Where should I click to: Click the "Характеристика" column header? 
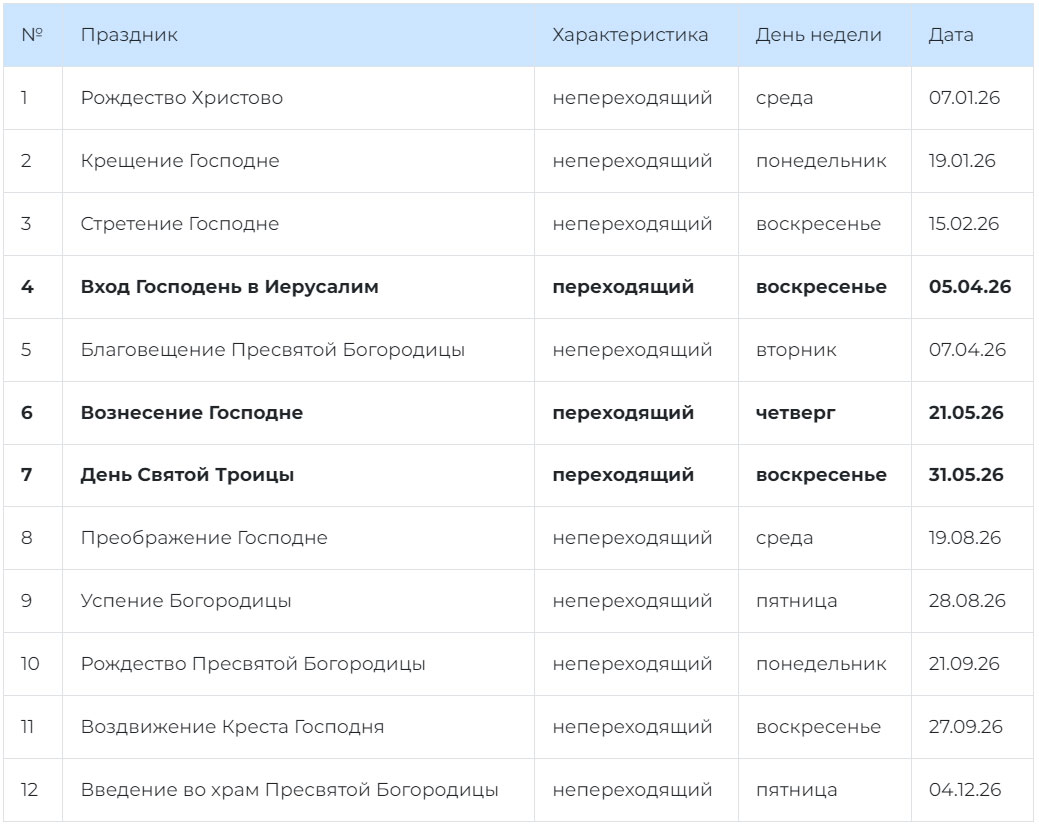tap(629, 35)
